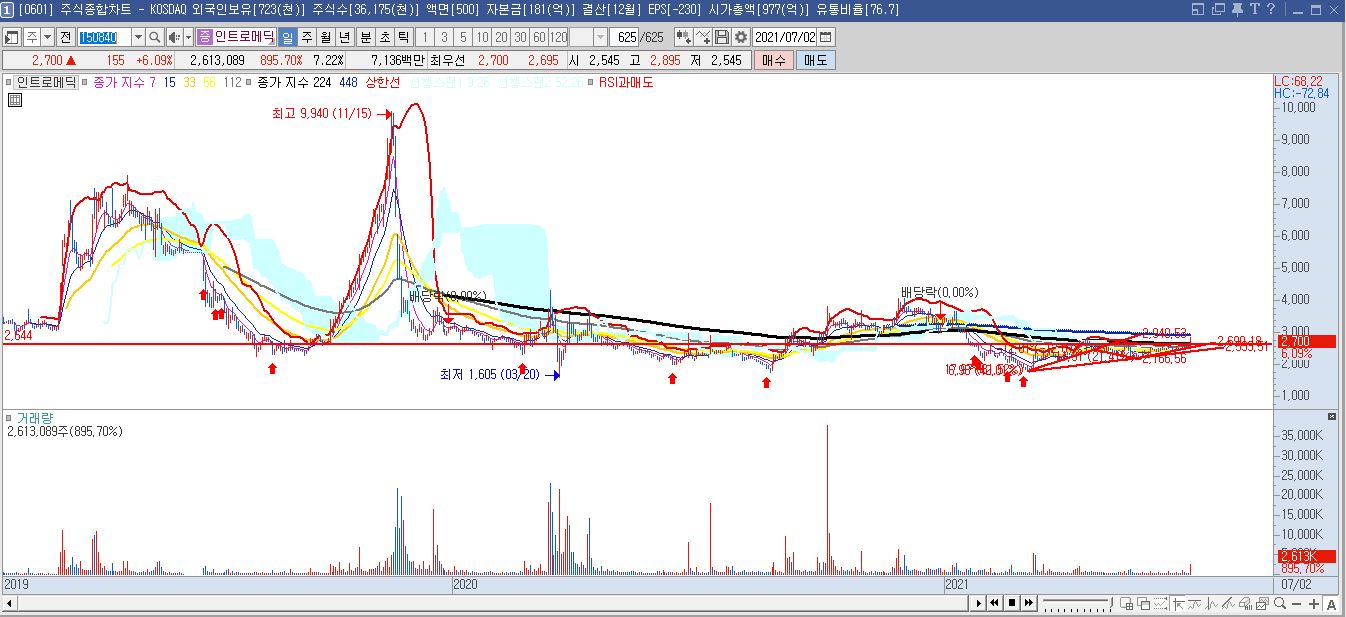Toggle the 증 button before stock name
1346x617 pixels.
pyautogui.click(x=204, y=37)
